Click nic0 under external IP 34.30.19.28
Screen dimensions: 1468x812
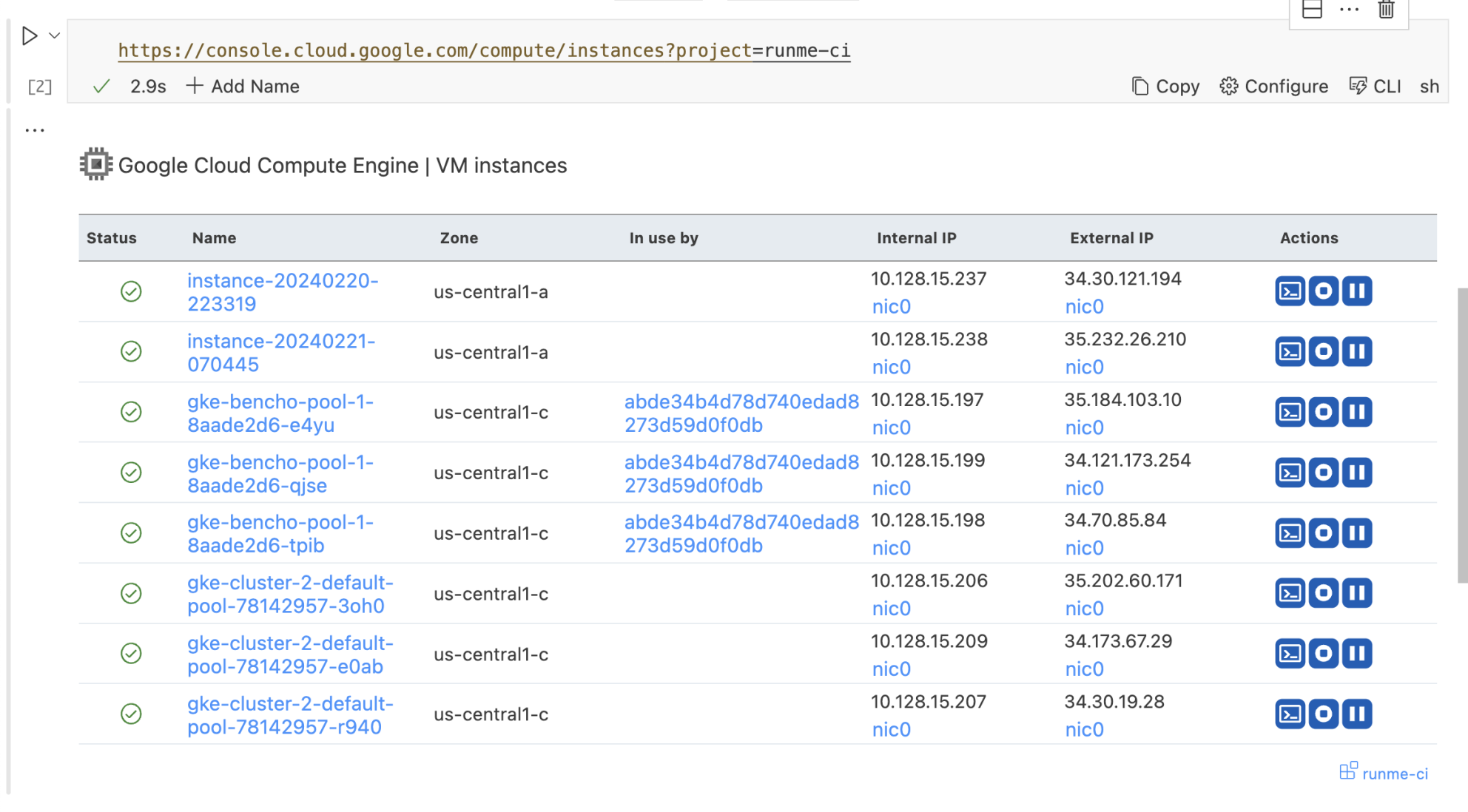coord(1084,730)
